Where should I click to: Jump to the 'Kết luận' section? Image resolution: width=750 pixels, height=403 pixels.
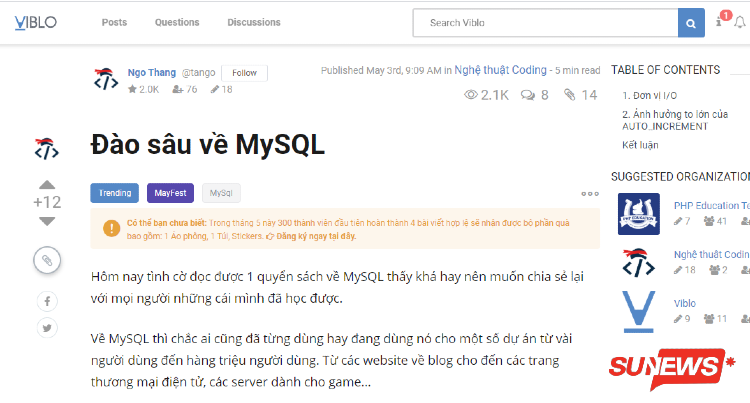[640, 145]
